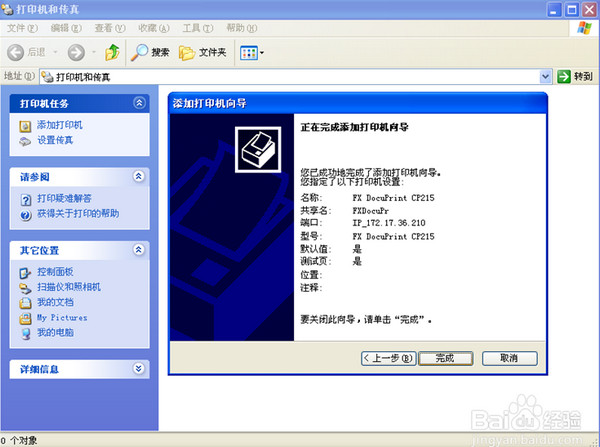Click the 取消 (Cancel) button
The width and height of the screenshot is (600, 447).
[x=510, y=358]
